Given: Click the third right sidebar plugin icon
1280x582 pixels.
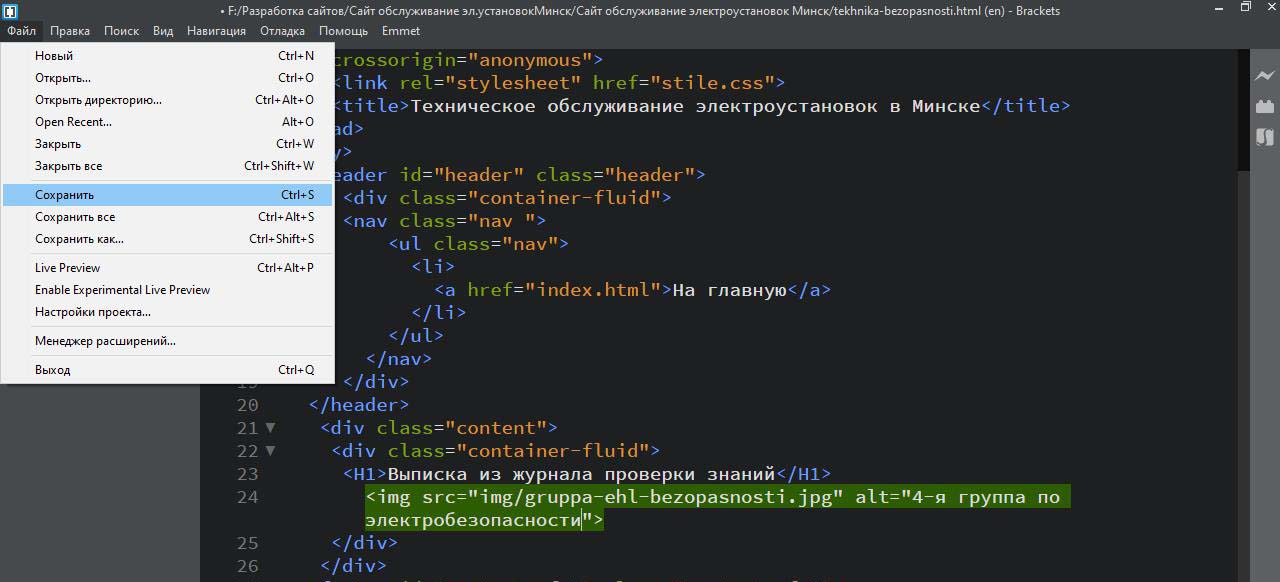Looking at the screenshot, I should point(1264,137).
